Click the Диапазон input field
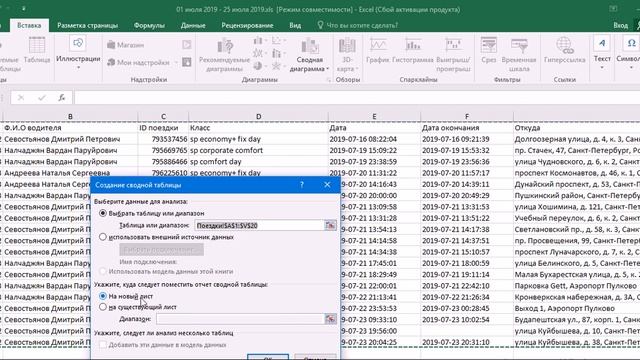The height and width of the screenshot is (360, 640). coord(240,319)
